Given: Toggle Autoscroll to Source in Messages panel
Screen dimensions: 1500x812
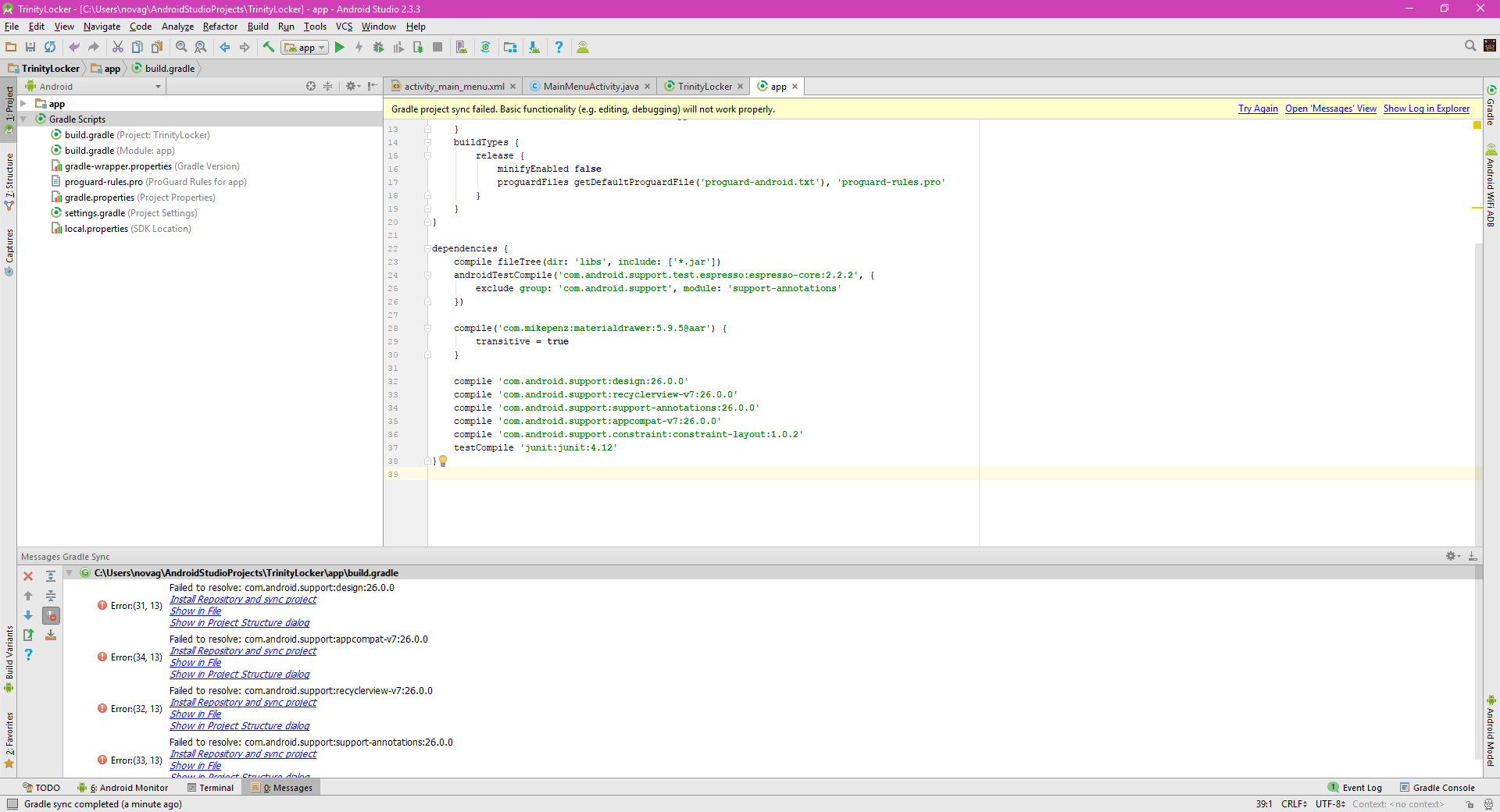Looking at the screenshot, I should point(51,635).
